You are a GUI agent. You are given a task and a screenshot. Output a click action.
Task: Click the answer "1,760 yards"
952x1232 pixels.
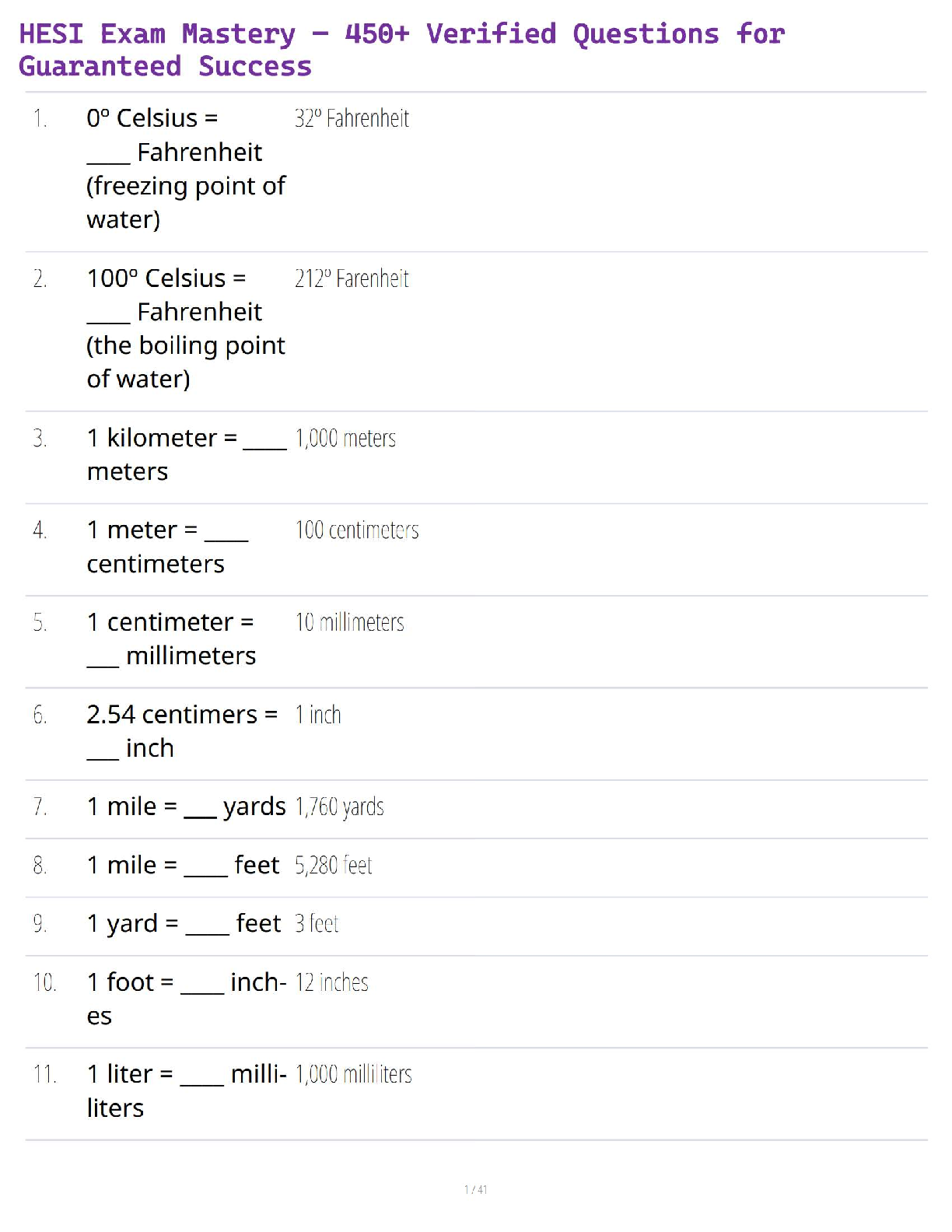pos(340,807)
